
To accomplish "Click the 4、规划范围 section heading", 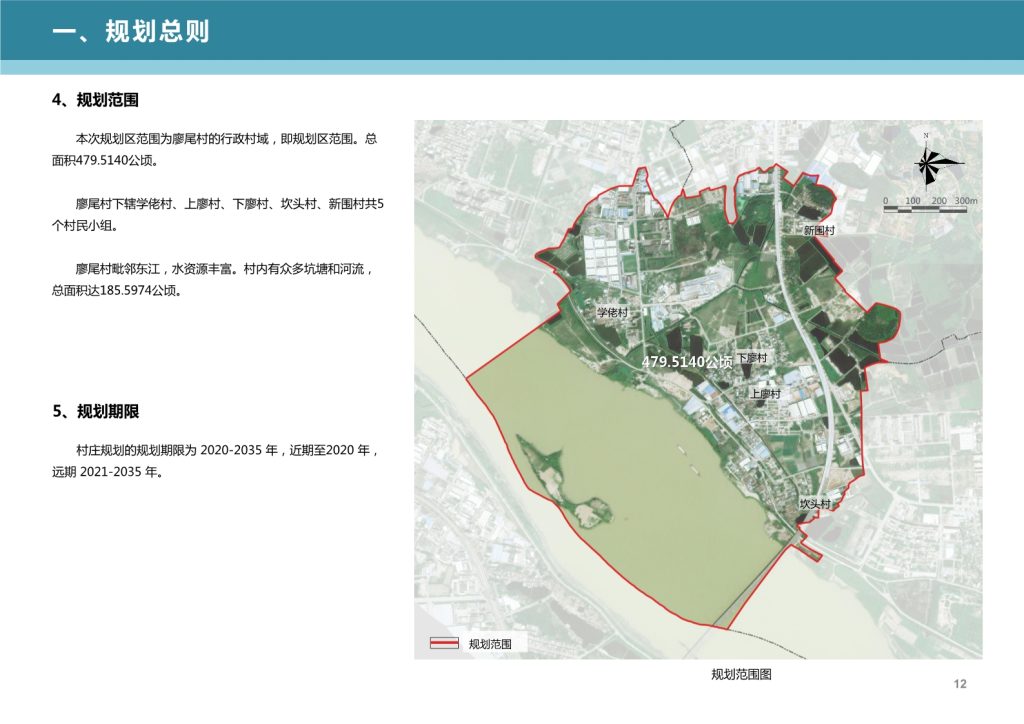I will point(95,100).
